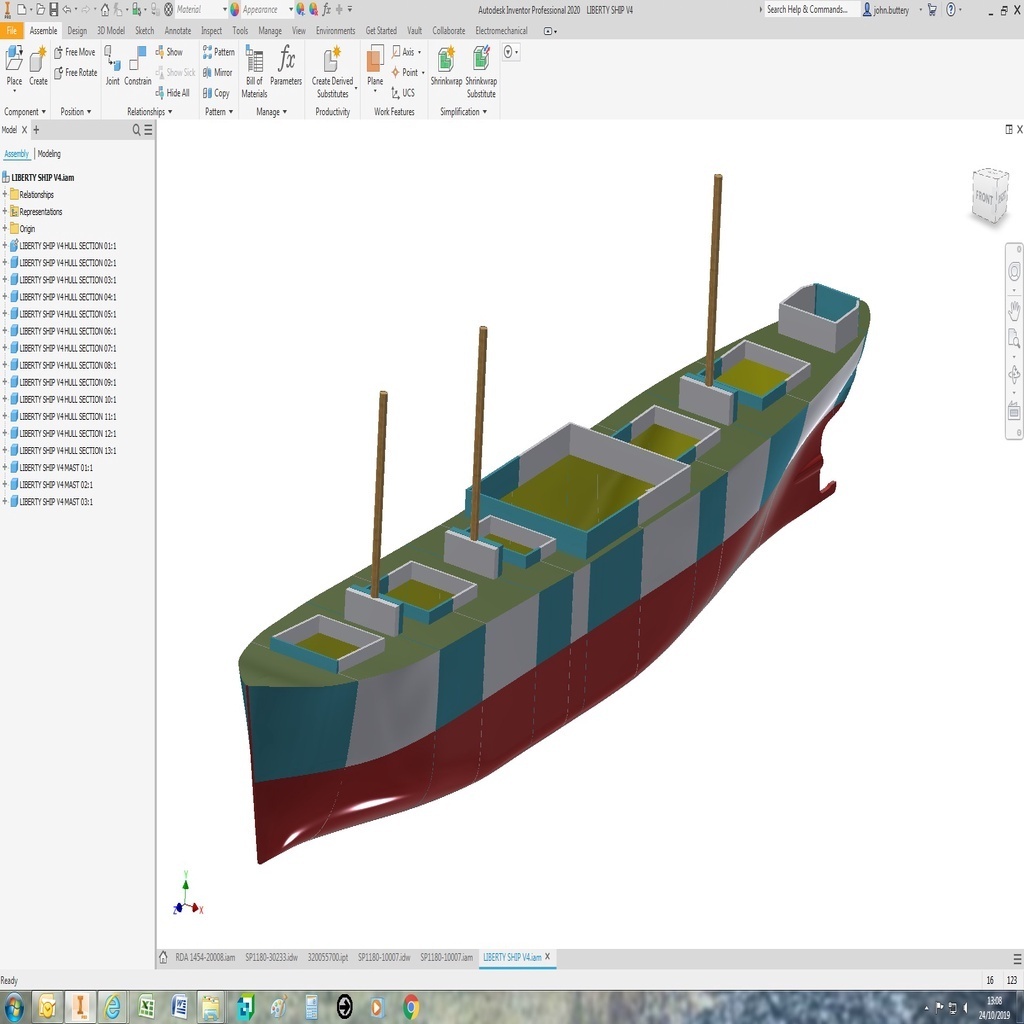Click the Constrain tool icon
The height and width of the screenshot is (1024, 1024).
[x=137, y=59]
